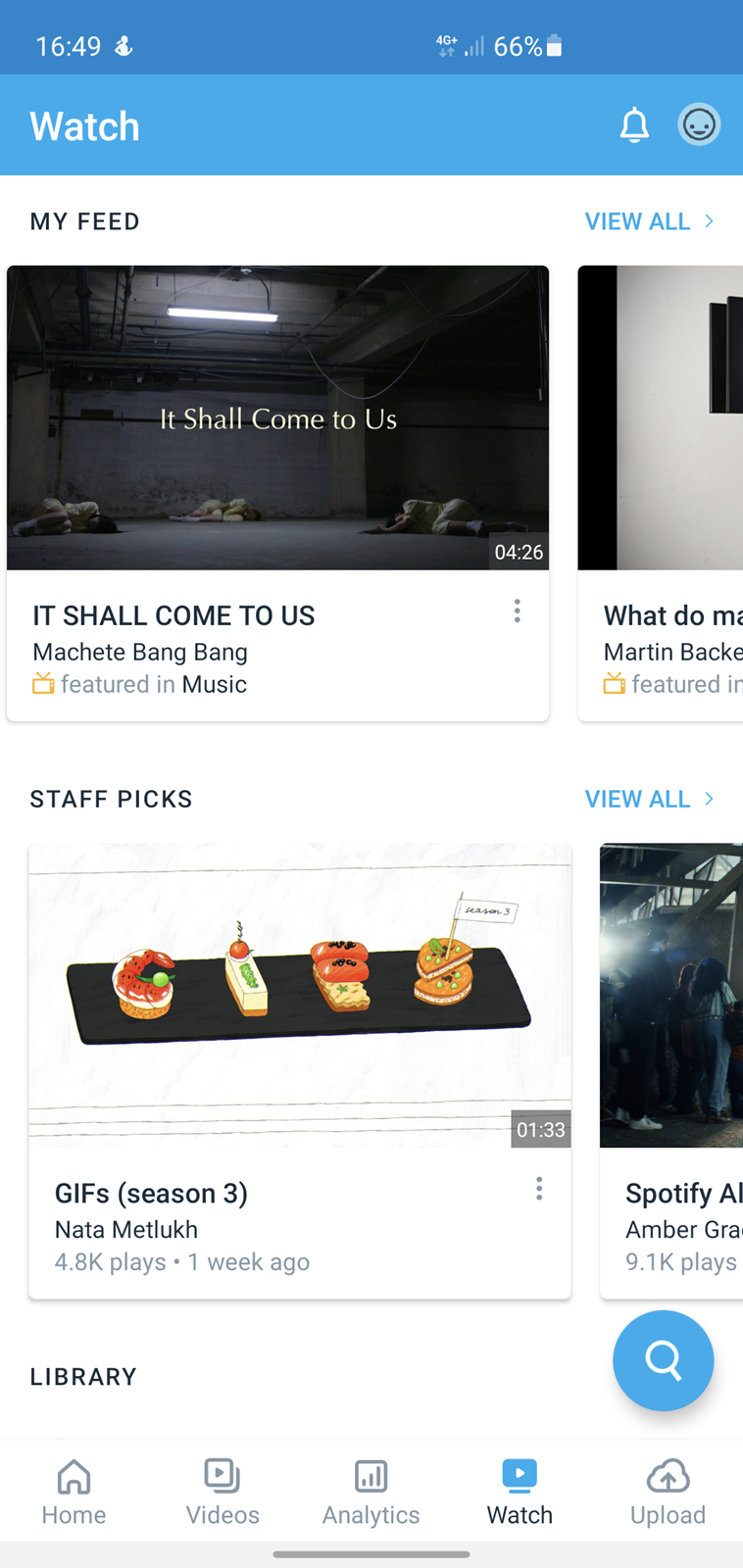View all My Feed videos

(x=649, y=221)
